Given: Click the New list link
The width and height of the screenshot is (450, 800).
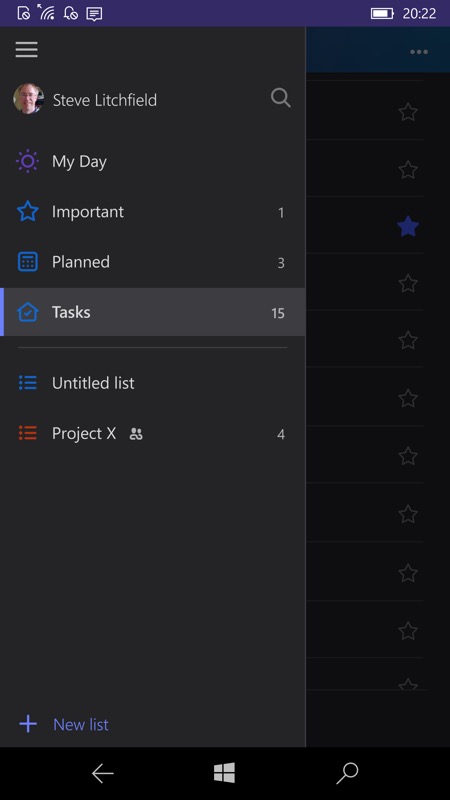Looking at the screenshot, I should click(x=81, y=724).
